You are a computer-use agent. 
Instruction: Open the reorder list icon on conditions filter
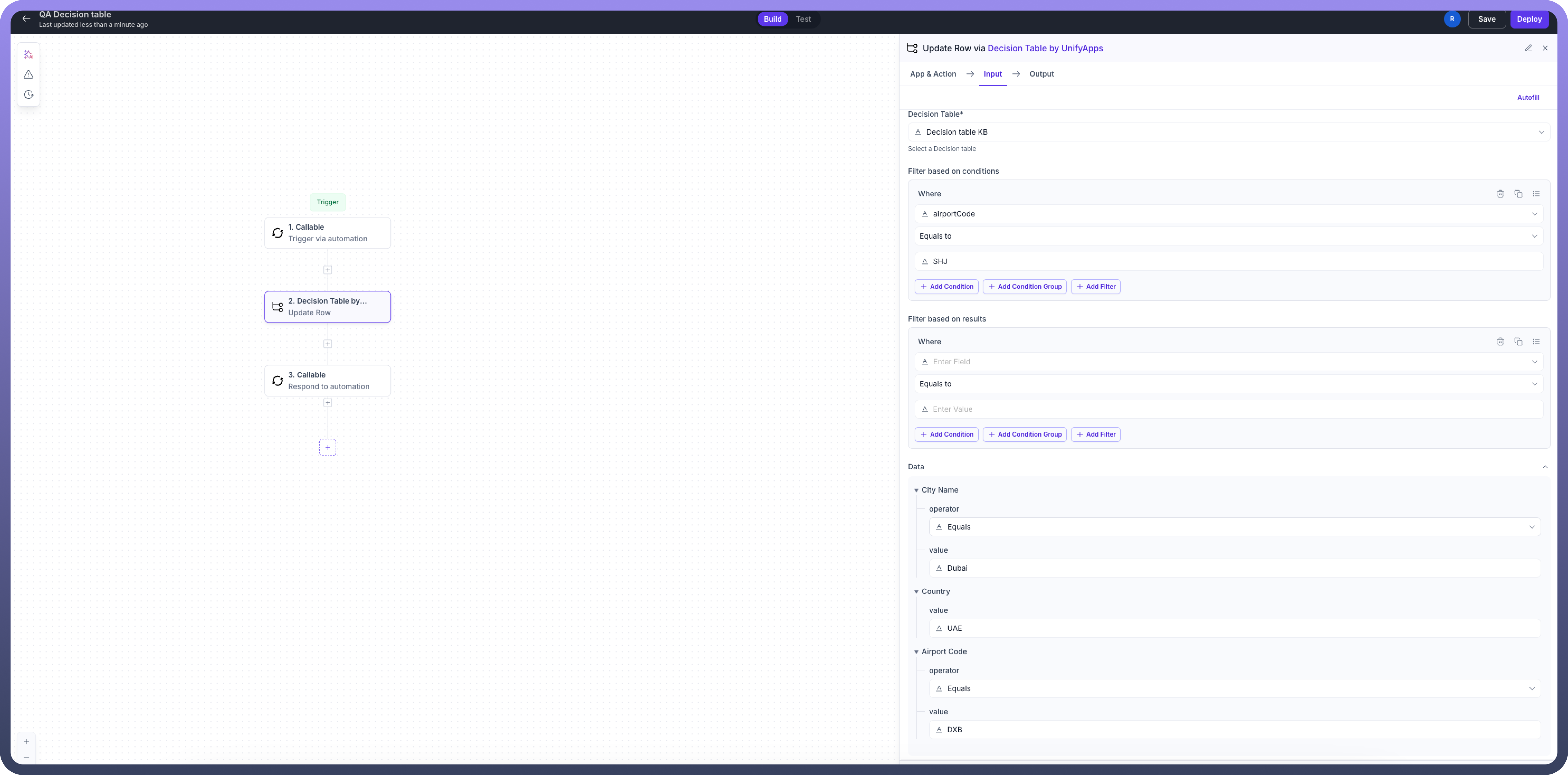(1536, 194)
